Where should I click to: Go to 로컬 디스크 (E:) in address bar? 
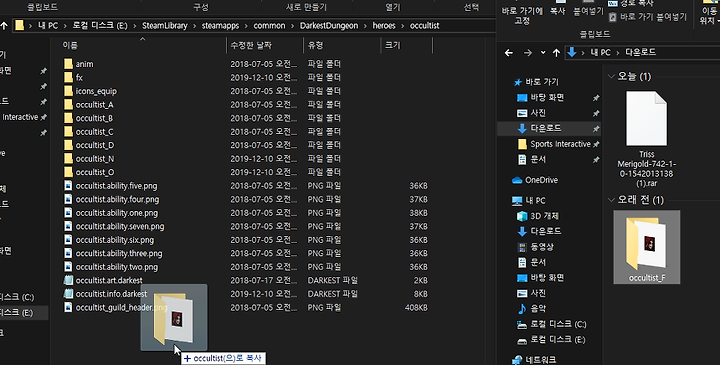tap(100, 26)
